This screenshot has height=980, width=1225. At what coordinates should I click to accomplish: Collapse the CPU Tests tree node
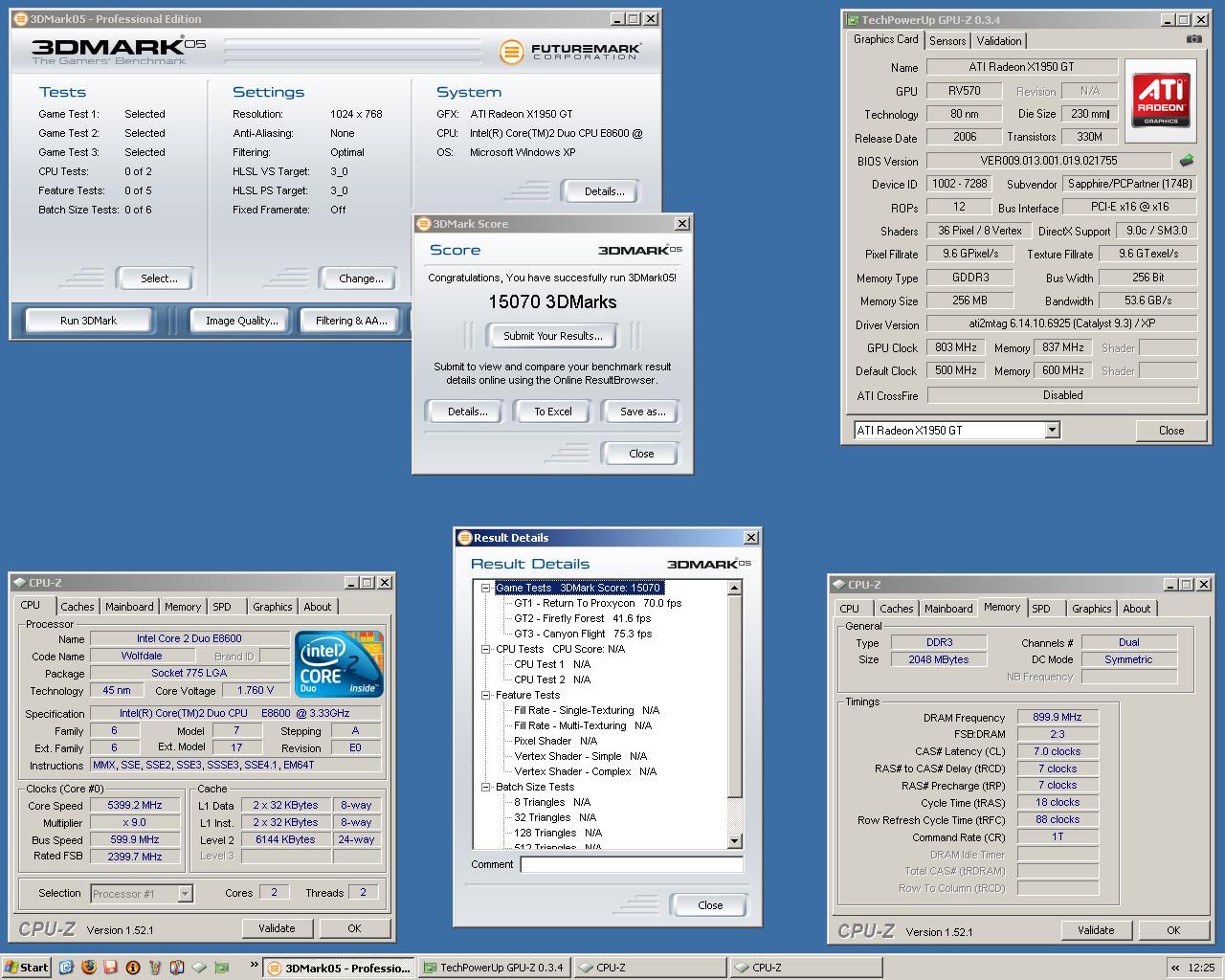486,649
